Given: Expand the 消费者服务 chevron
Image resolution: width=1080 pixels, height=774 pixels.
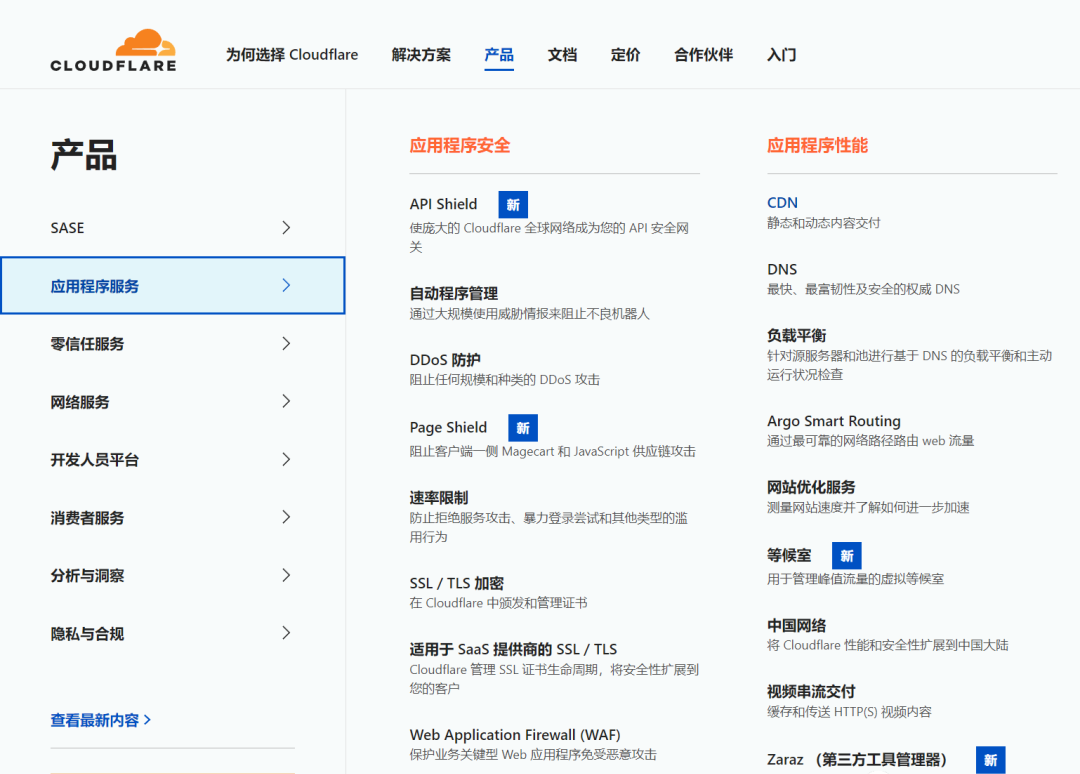Looking at the screenshot, I should 287,517.
